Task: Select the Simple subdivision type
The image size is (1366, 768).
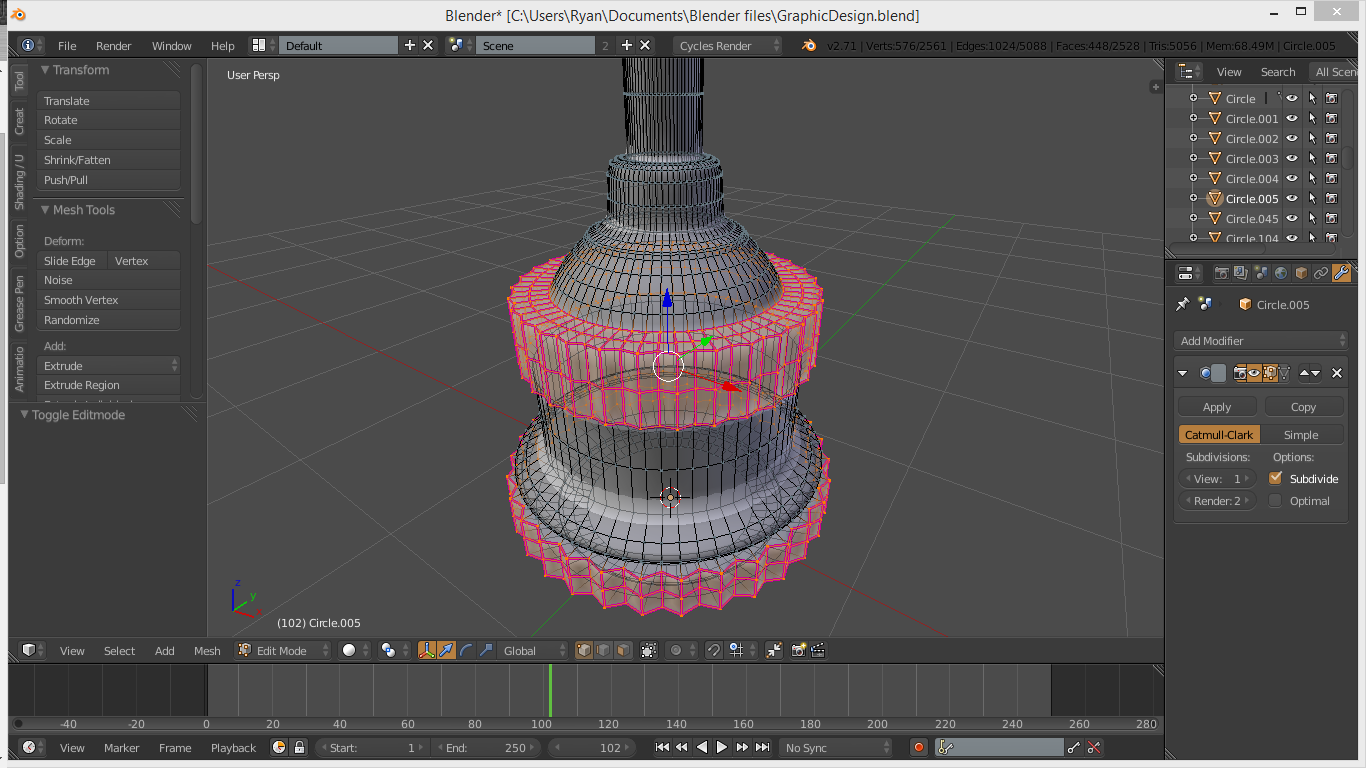Action: (1301, 434)
